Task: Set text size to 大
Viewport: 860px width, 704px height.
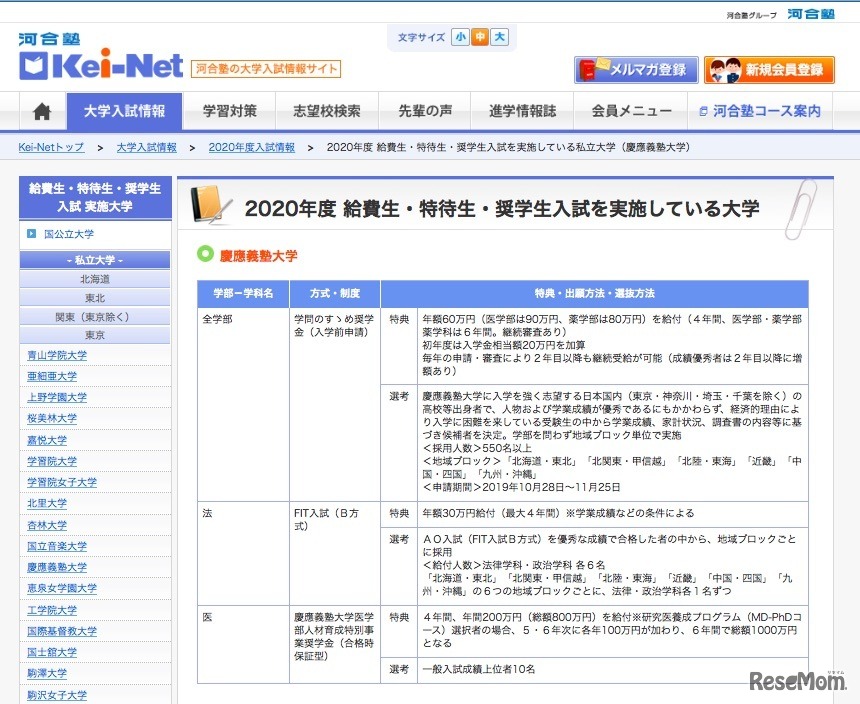Action: pos(500,38)
